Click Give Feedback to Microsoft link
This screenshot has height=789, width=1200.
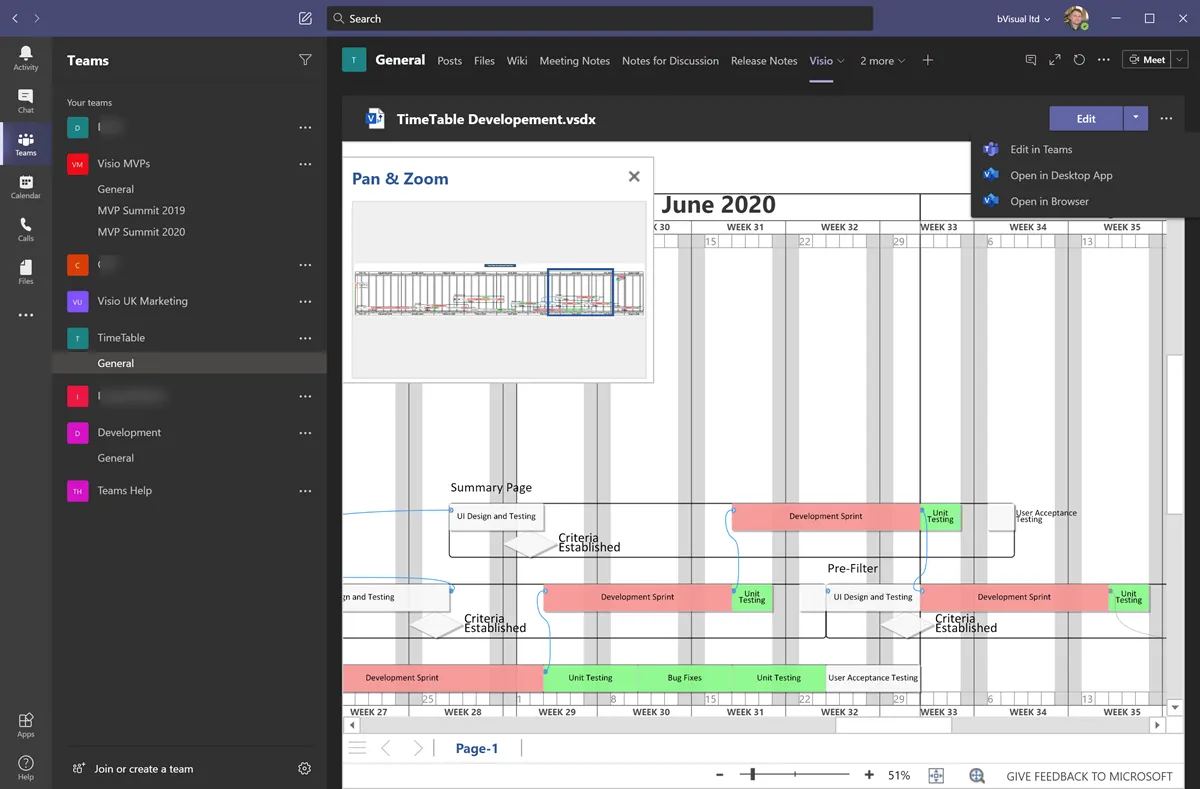[1089, 776]
